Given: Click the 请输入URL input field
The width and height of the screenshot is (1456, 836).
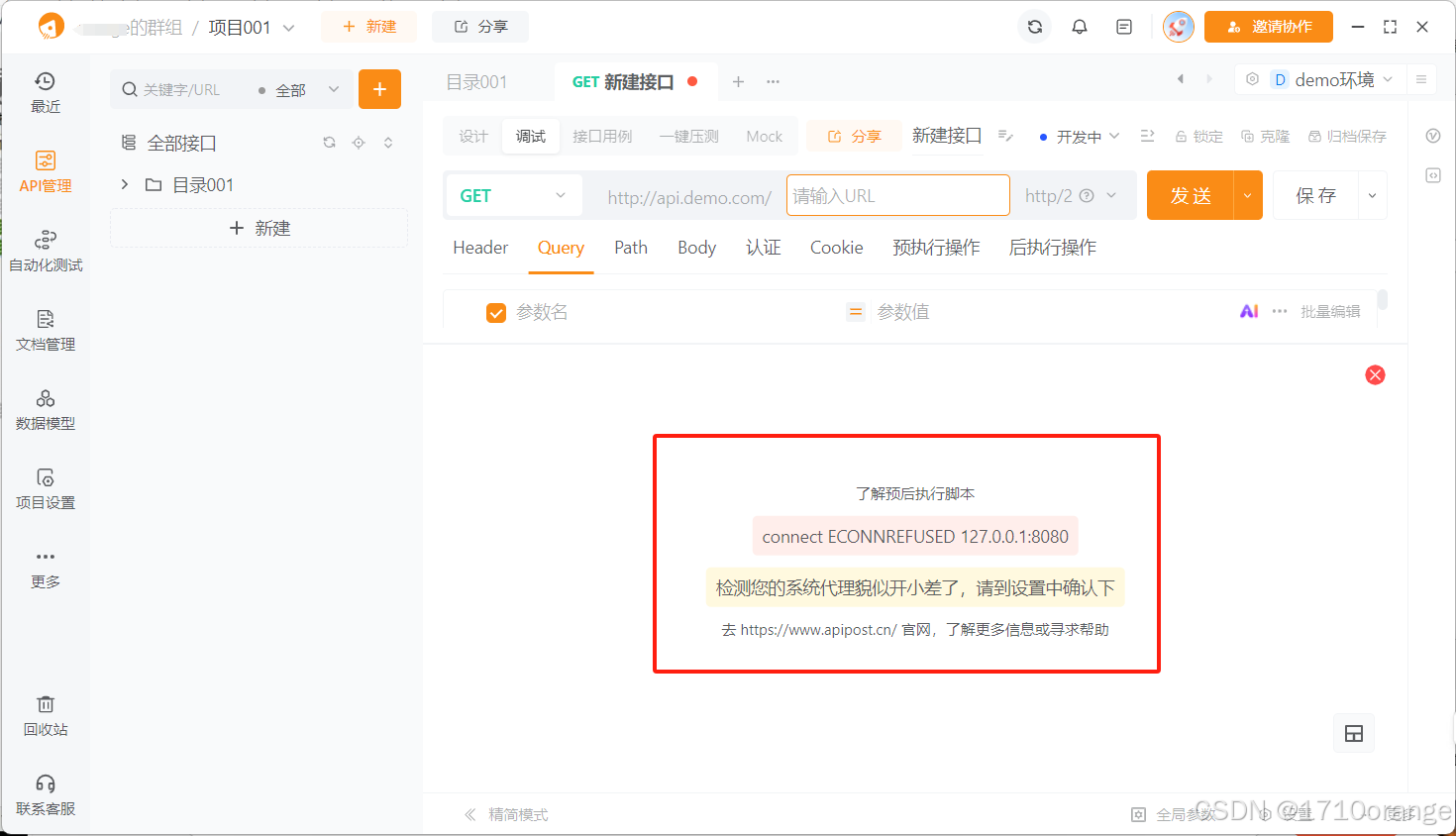Looking at the screenshot, I should pos(897,195).
